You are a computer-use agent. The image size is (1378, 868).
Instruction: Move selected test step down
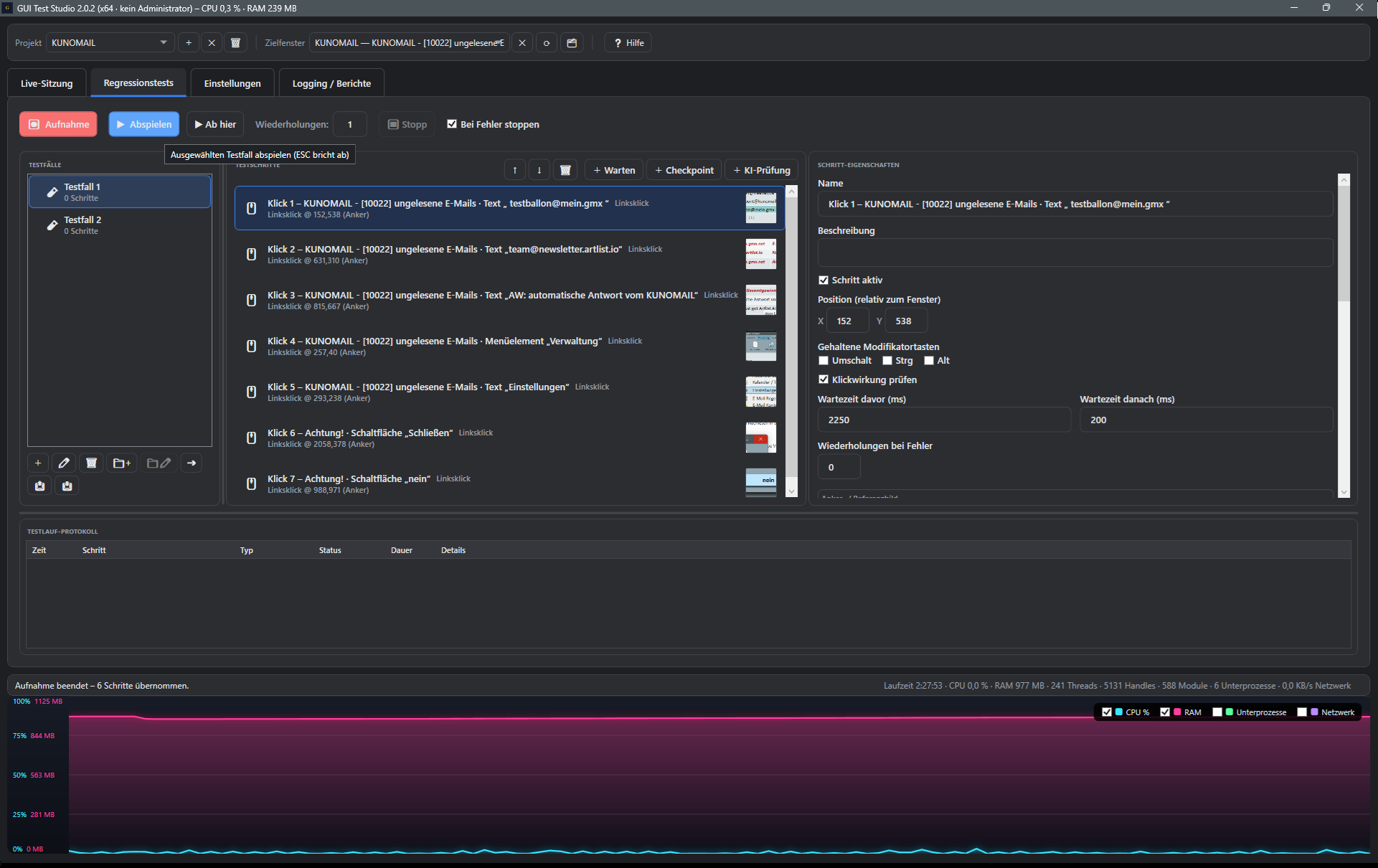(539, 170)
